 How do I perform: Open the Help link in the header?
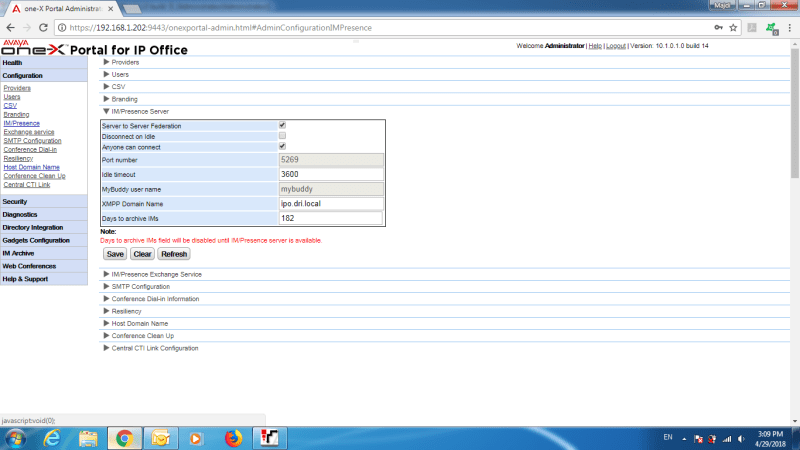click(x=595, y=46)
